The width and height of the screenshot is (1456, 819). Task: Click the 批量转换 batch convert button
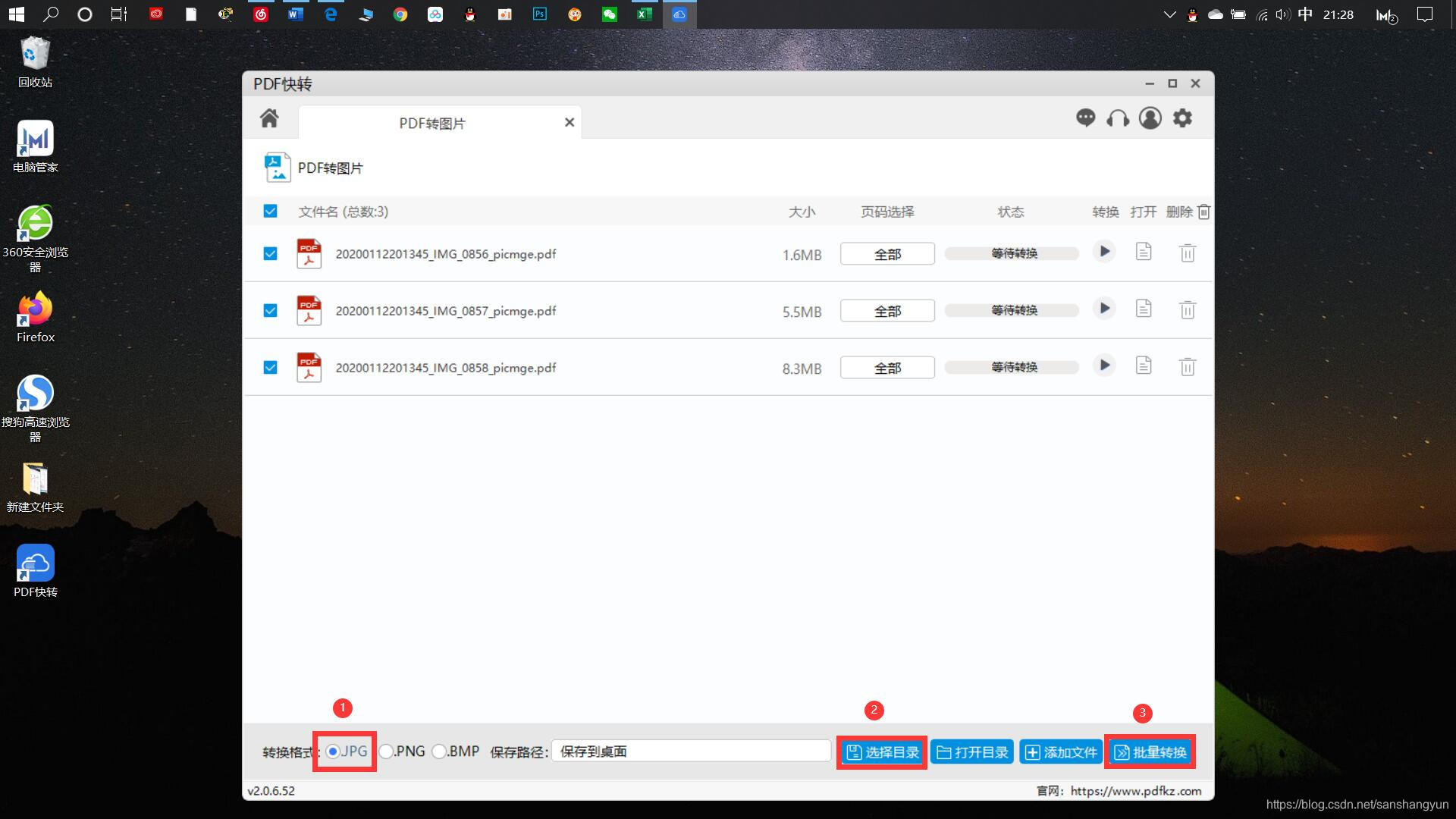point(1150,752)
